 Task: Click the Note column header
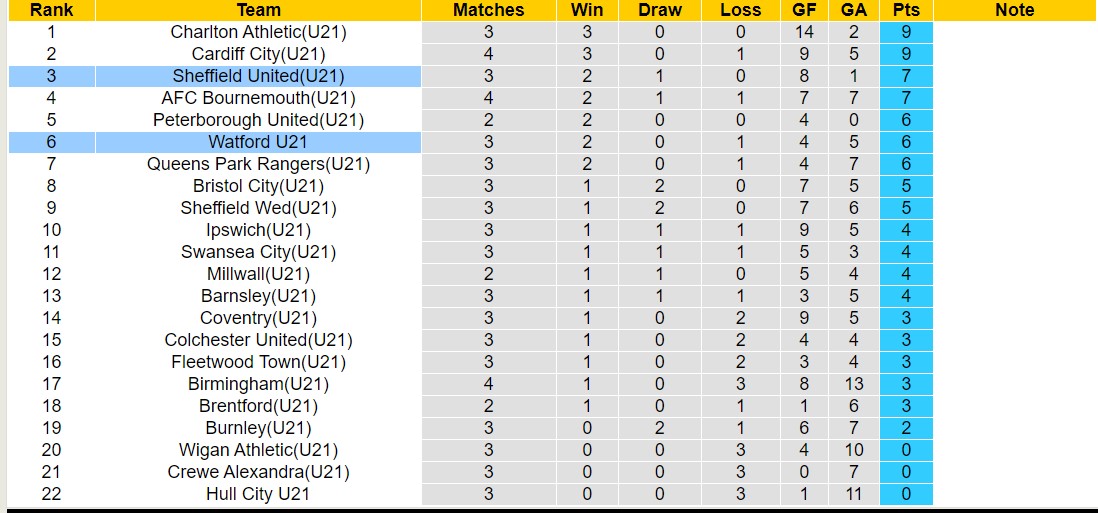(x=1014, y=10)
